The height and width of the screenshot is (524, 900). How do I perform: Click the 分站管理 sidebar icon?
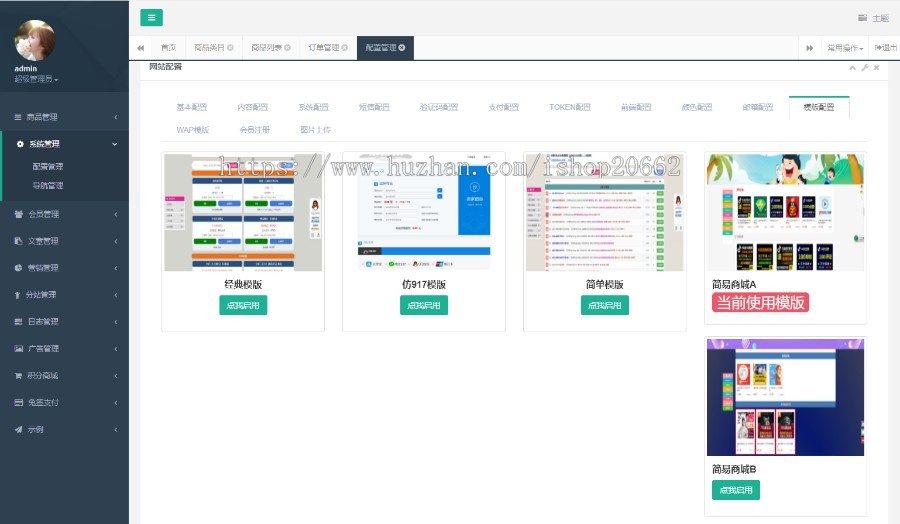[17, 295]
